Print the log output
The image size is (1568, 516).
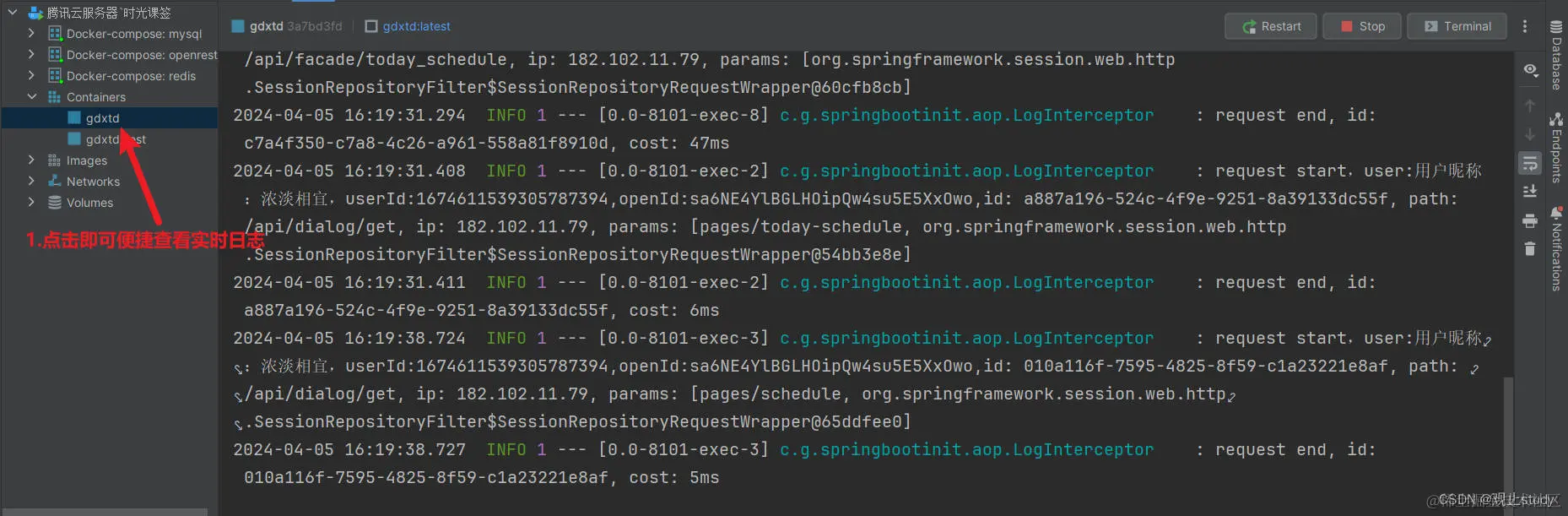[1529, 220]
